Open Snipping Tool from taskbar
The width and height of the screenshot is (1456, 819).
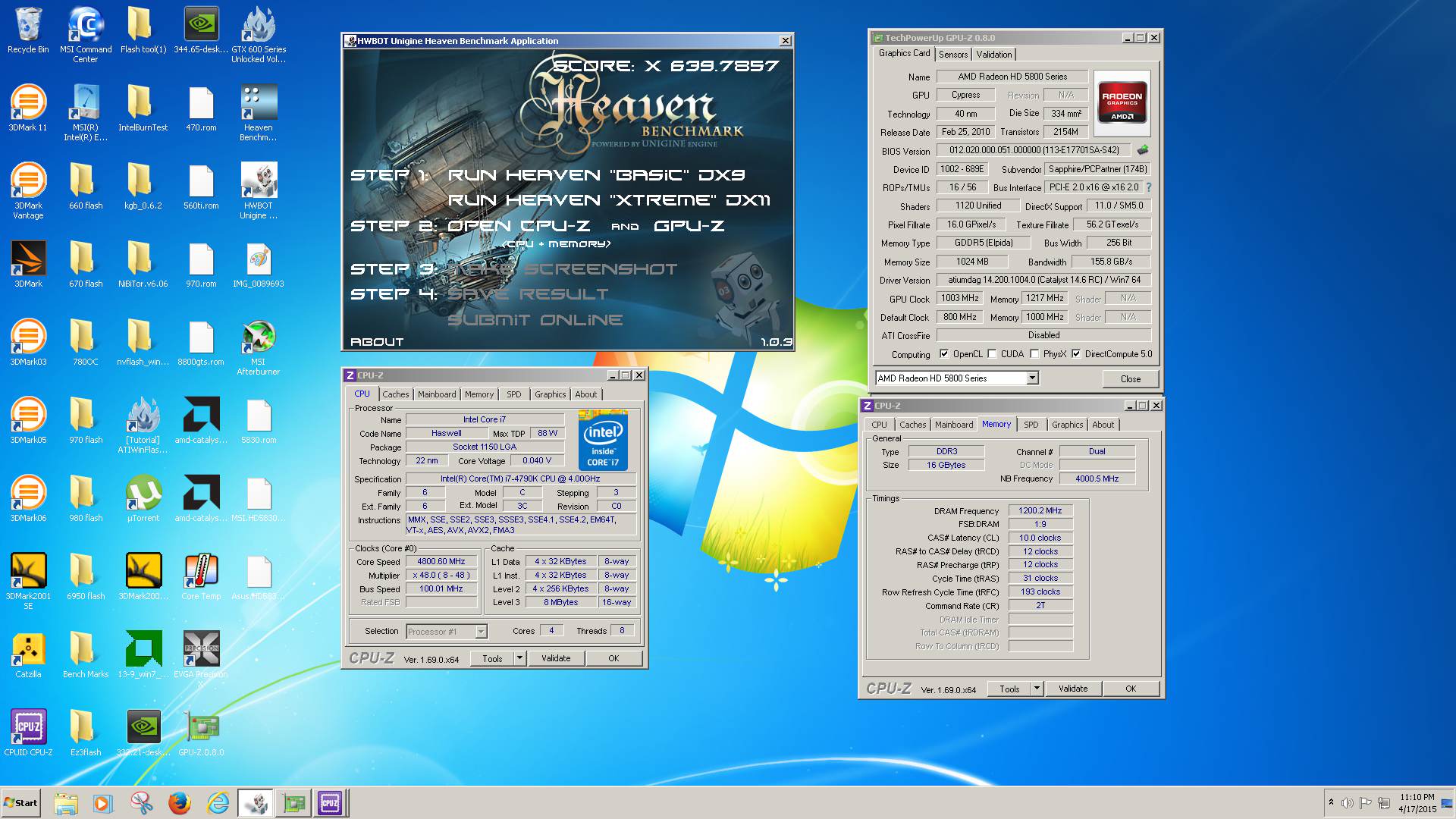tap(142, 803)
